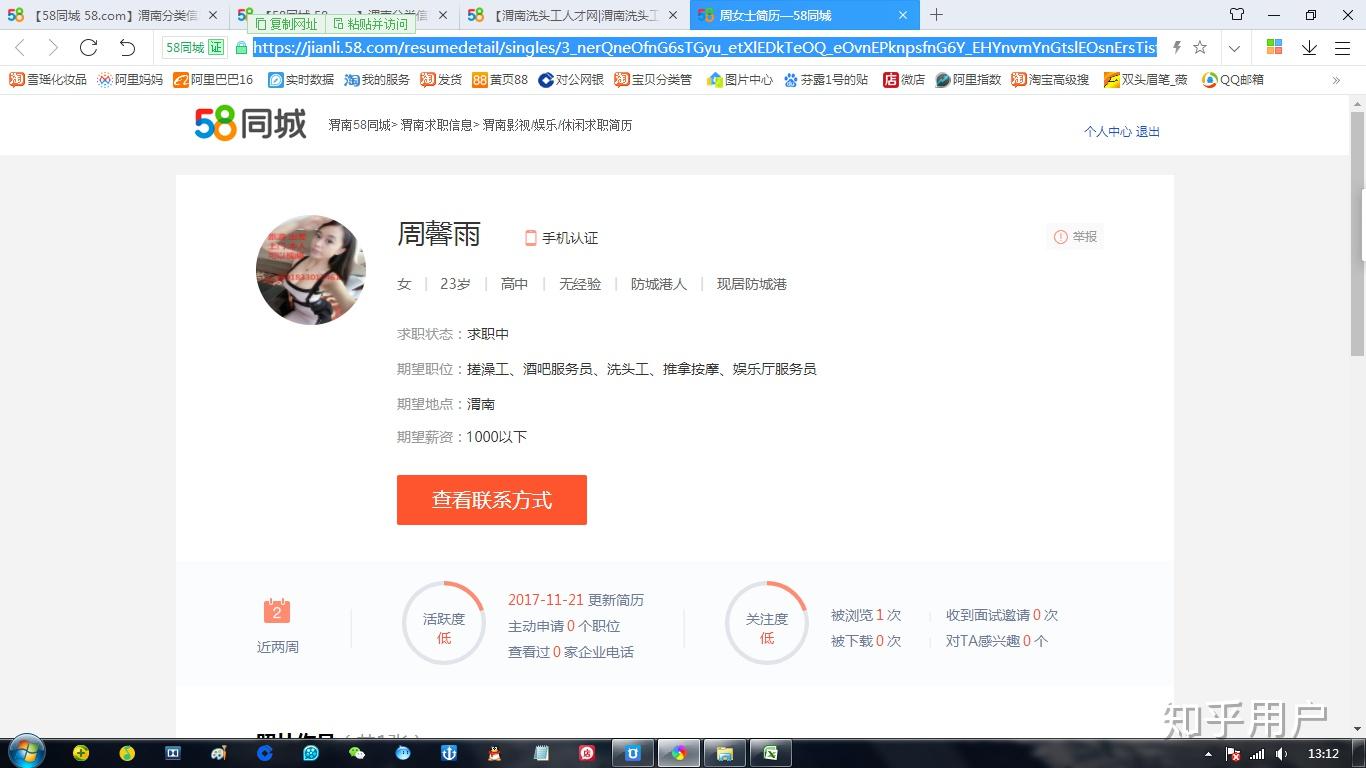Show hidden system tray icons
1366x768 pixels.
(1208, 754)
